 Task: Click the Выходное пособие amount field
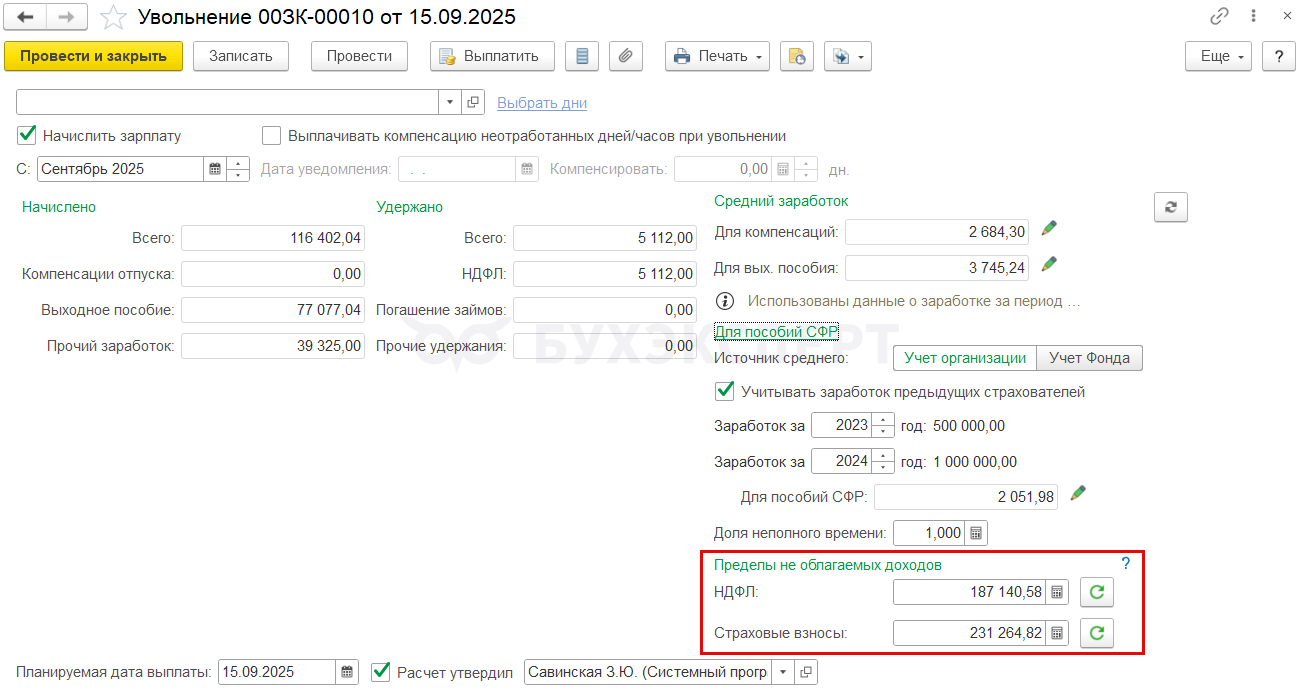[x=273, y=310]
